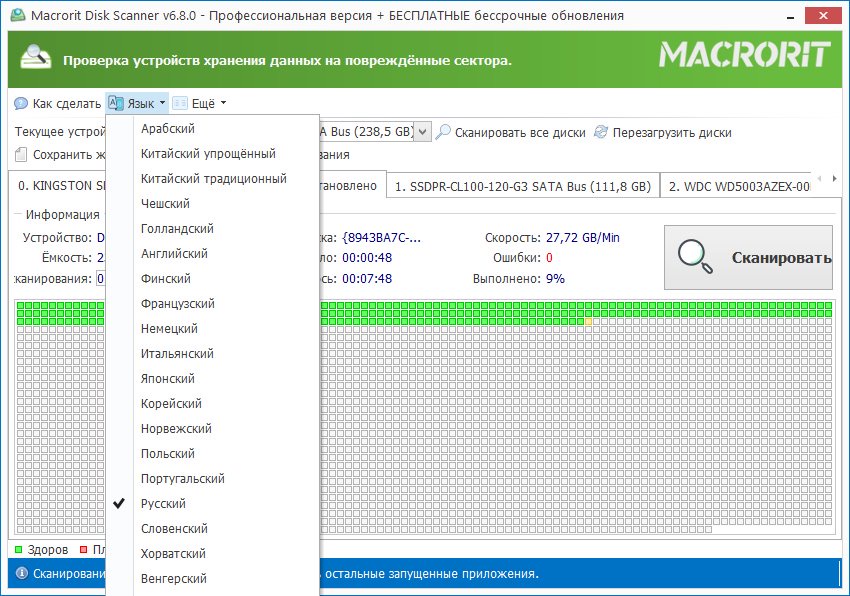This screenshot has height=596, width=850.
Task: Click the speed value 27,72 GB/Min
Action: coord(583,238)
